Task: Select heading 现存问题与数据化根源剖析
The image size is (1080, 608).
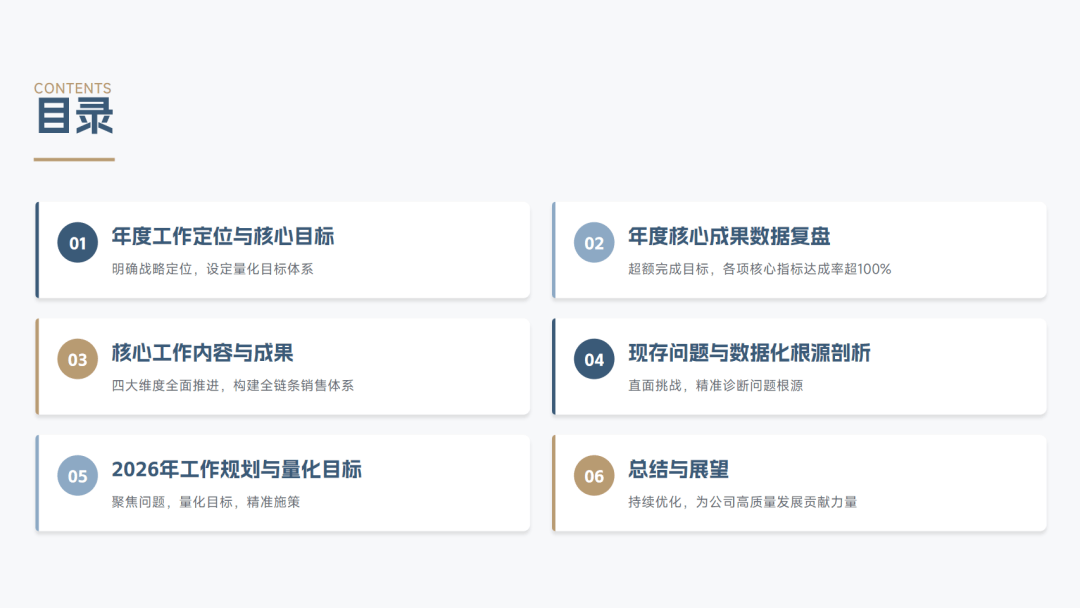Action: click(x=749, y=353)
